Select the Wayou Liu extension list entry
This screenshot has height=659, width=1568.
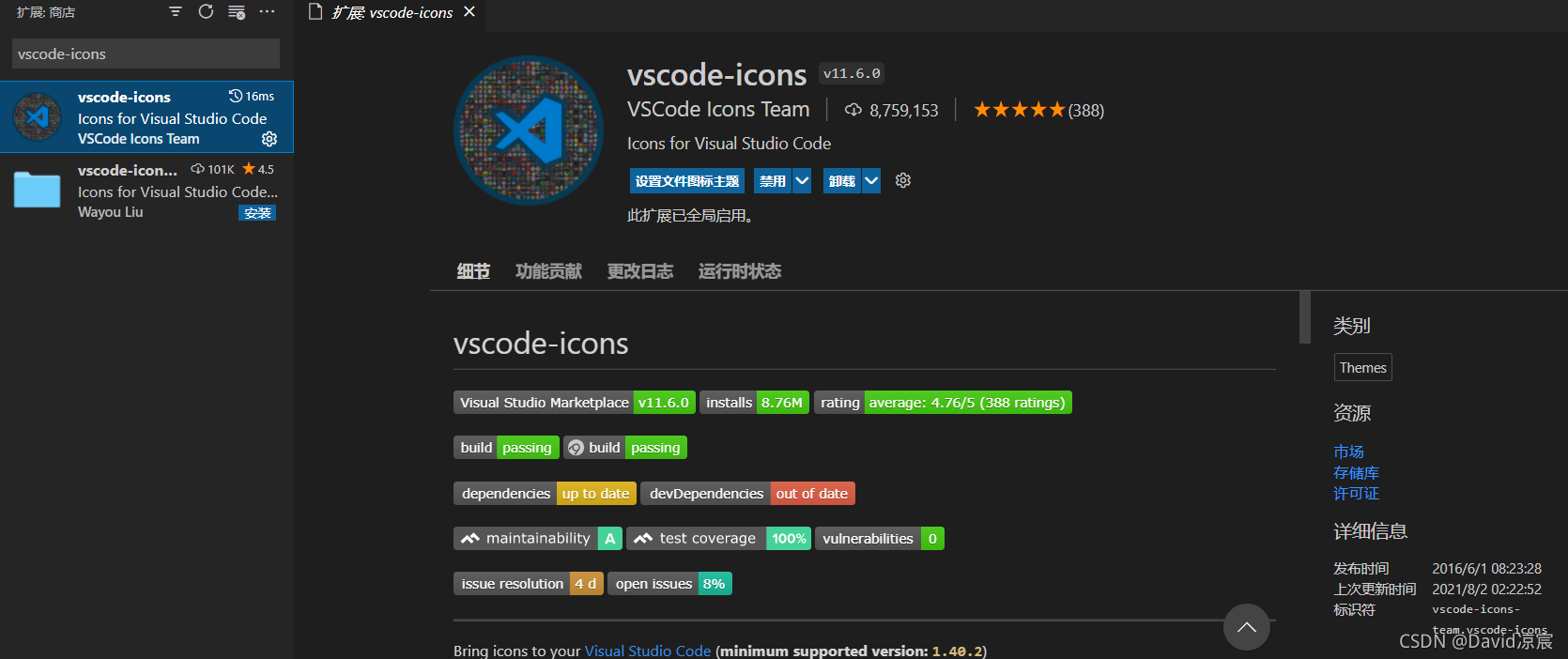pos(146,191)
